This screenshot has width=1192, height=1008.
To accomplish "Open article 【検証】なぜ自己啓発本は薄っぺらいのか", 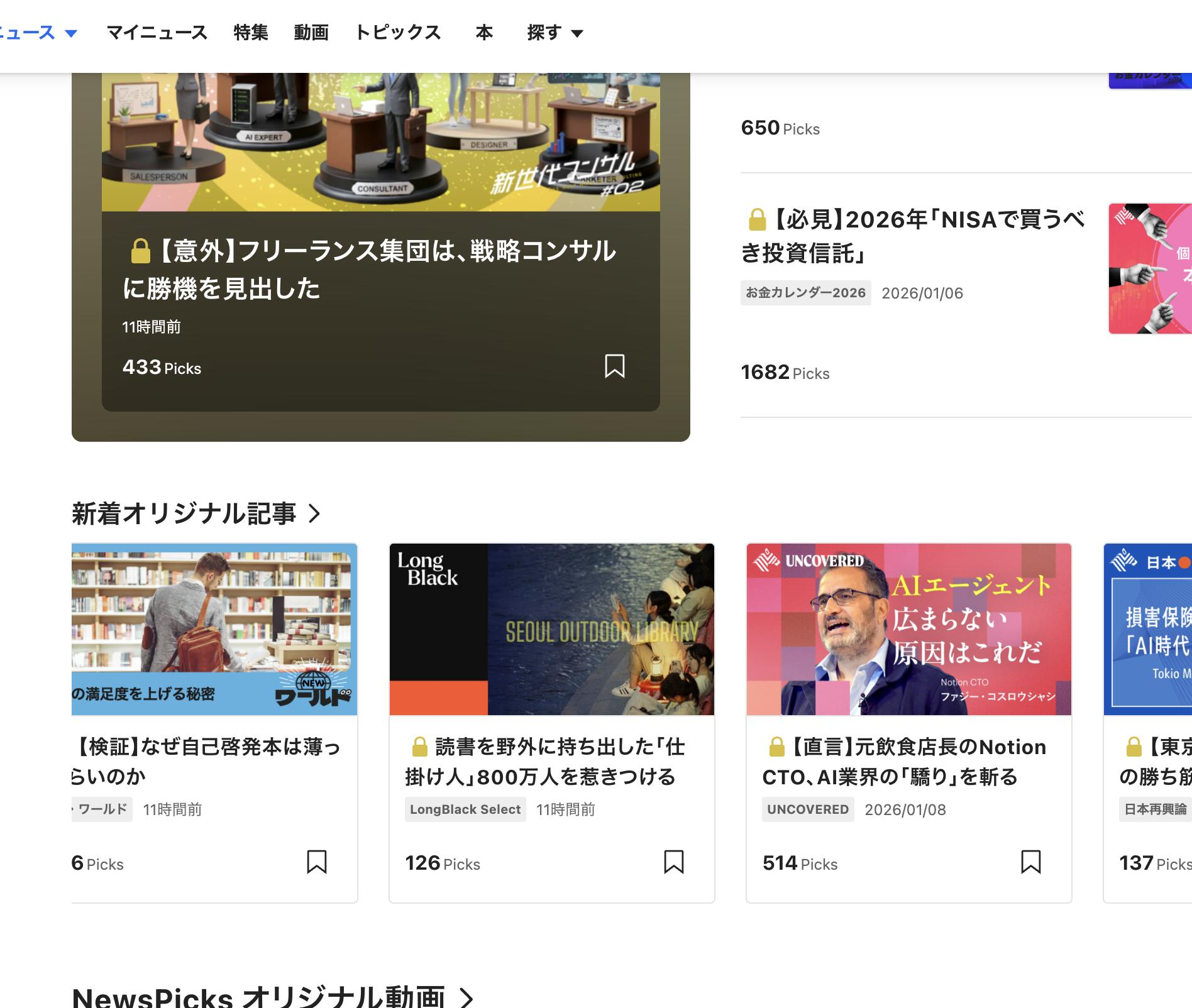I will pyautogui.click(x=206, y=762).
